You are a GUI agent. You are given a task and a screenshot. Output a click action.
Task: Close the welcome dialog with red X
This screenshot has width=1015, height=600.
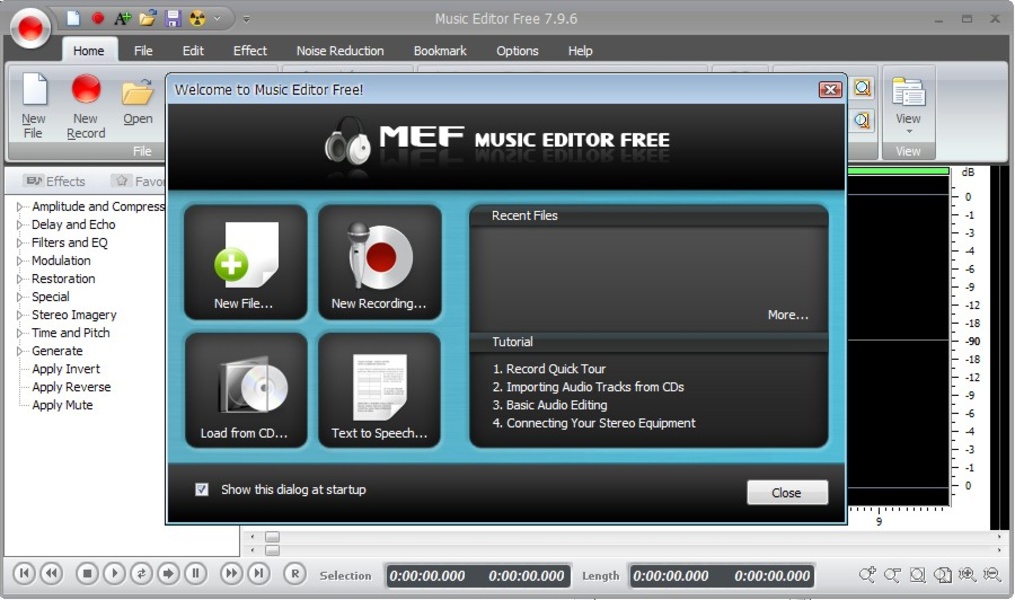point(830,89)
